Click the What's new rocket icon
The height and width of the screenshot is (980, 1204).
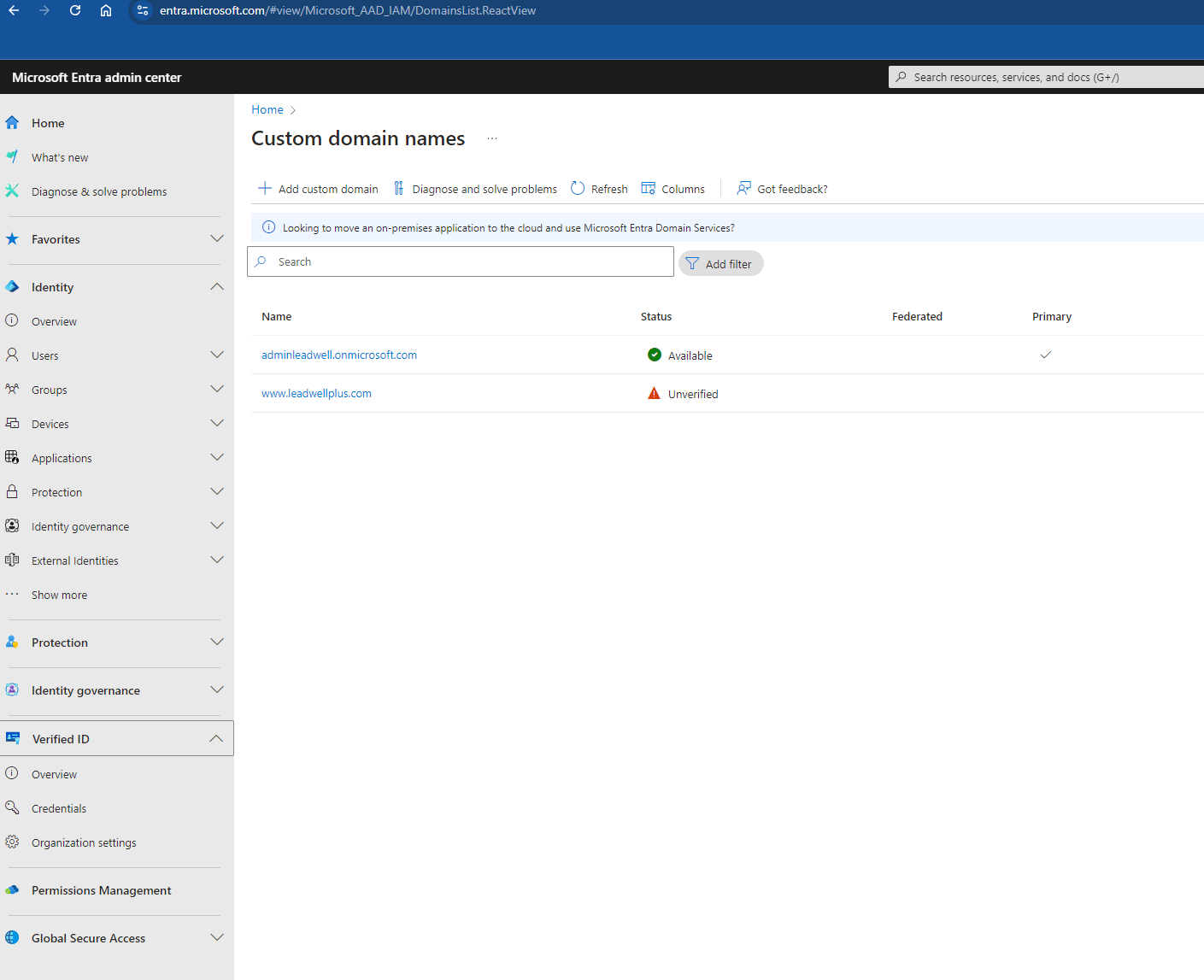point(12,156)
